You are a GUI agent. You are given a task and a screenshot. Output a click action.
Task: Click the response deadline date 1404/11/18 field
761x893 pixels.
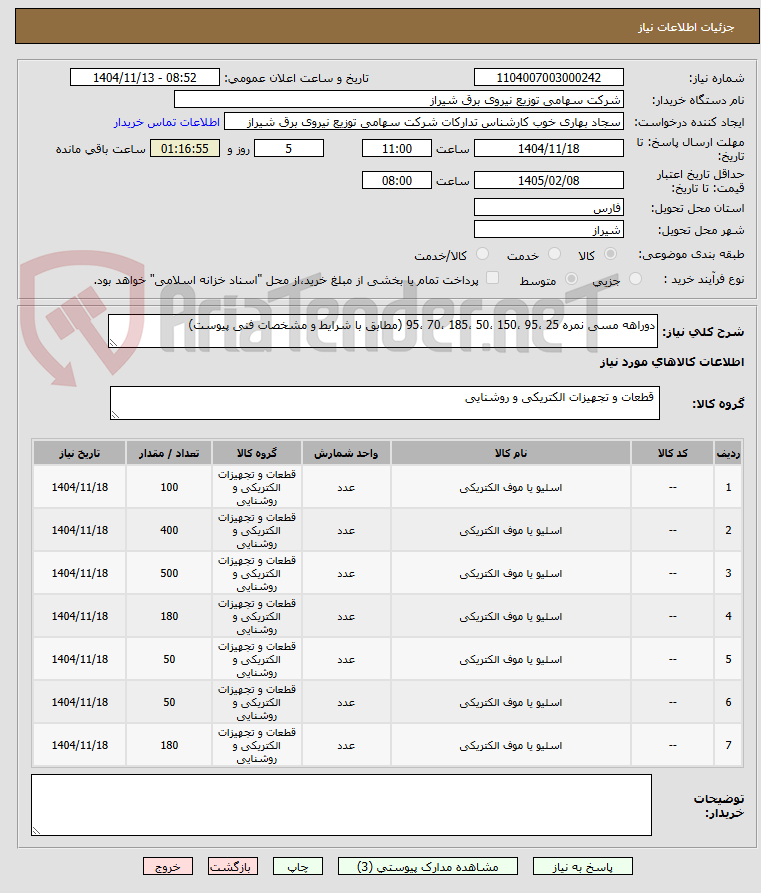[549, 149]
